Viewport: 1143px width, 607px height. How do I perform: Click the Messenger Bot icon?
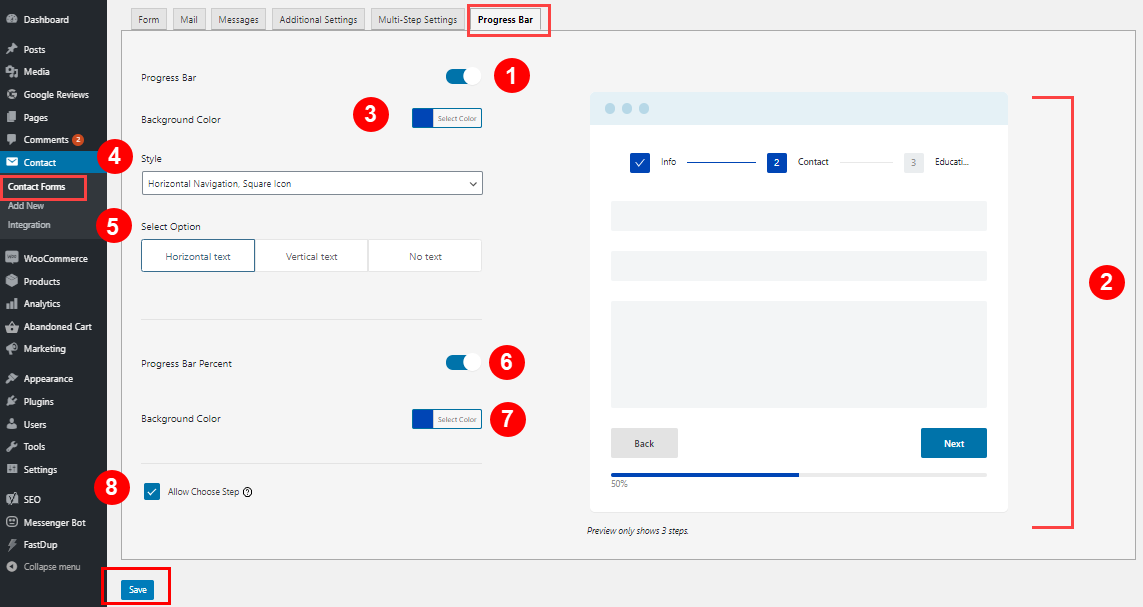pyautogui.click(x=12, y=522)
